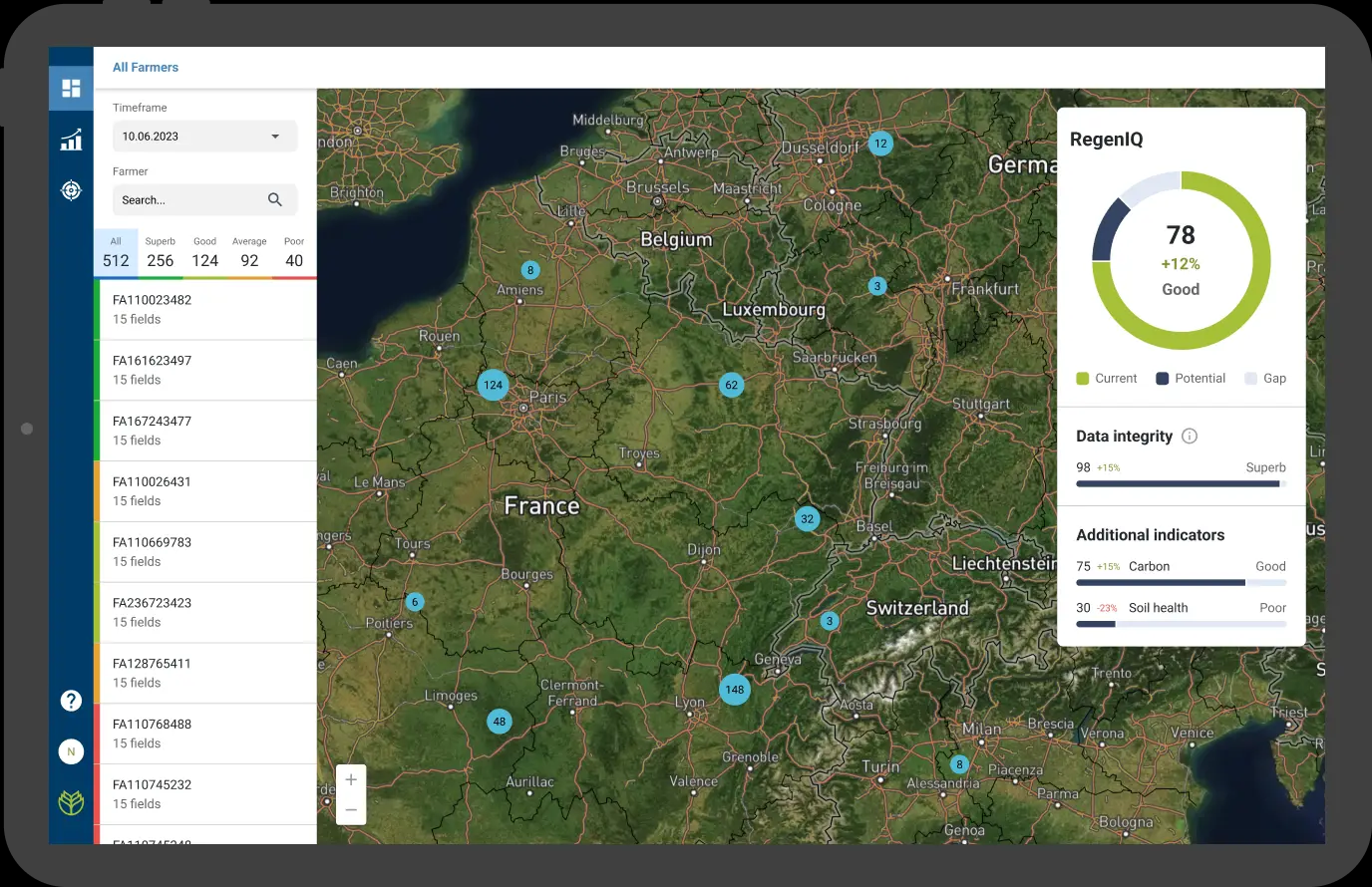Click the Additional indicators heading
Viewport: 1372px width, 887px height.
pos(1151,535)
